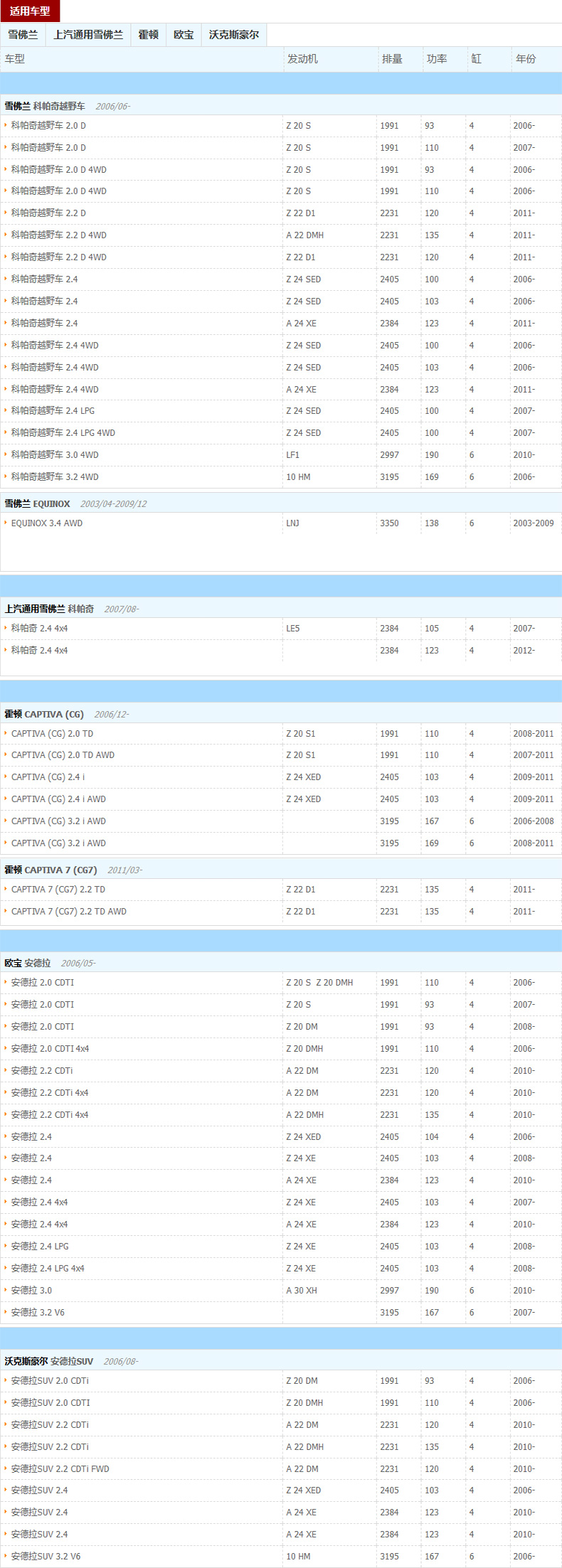Select the 雪佛兰 brand tab
Image resolution: width=562 pixels, height=1568 pixels.
pyautogui.click(x=23, y=35)
